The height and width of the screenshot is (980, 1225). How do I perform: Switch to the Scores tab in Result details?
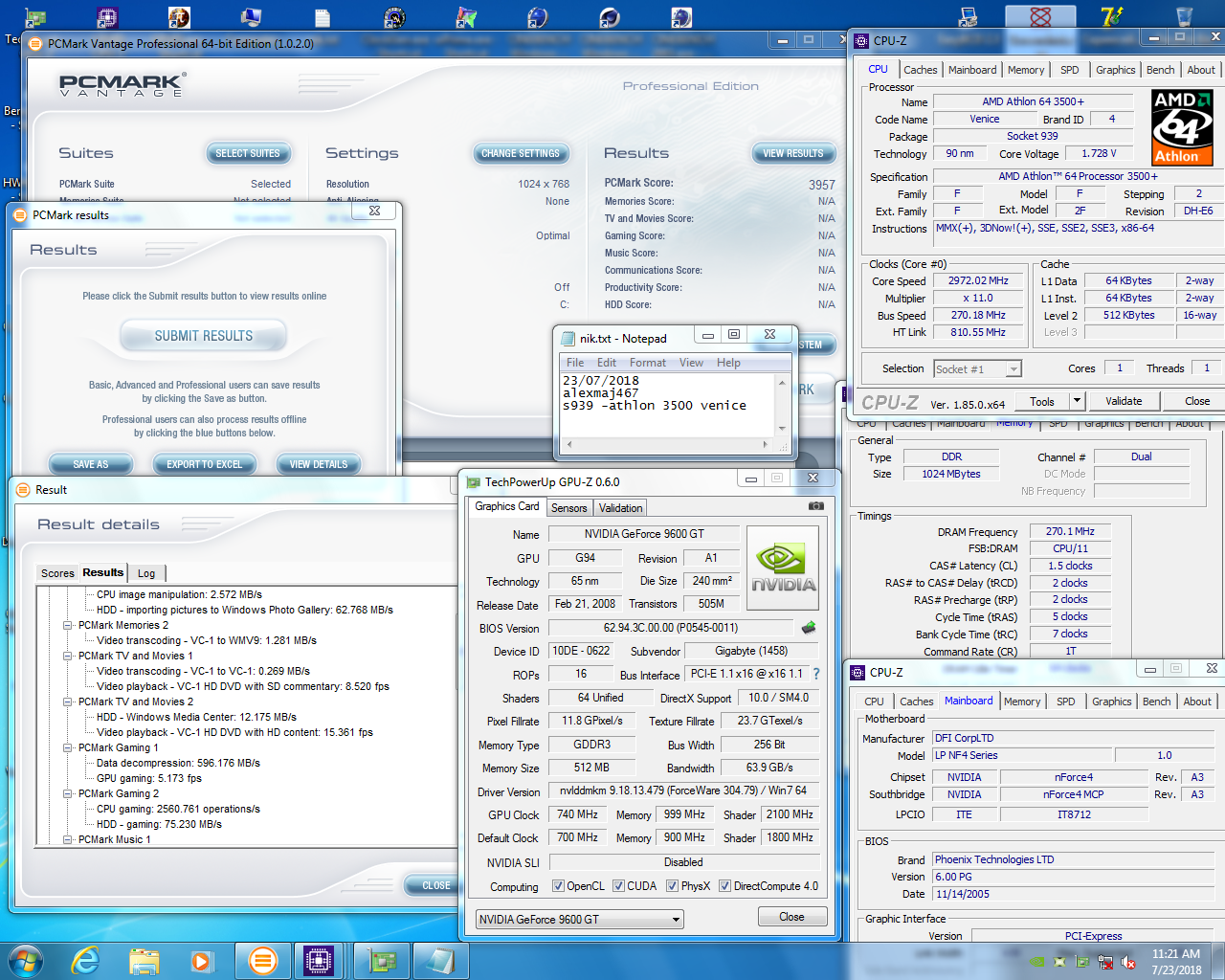57,573
